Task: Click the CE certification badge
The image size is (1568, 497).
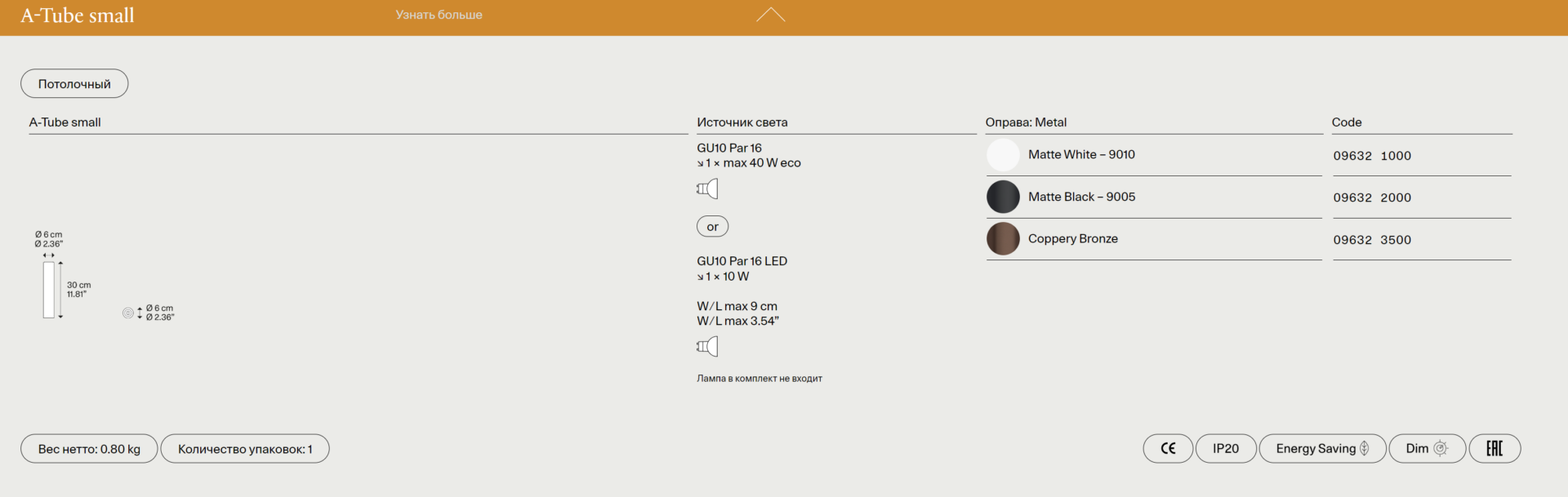Action: click(x=1168, y=449)
